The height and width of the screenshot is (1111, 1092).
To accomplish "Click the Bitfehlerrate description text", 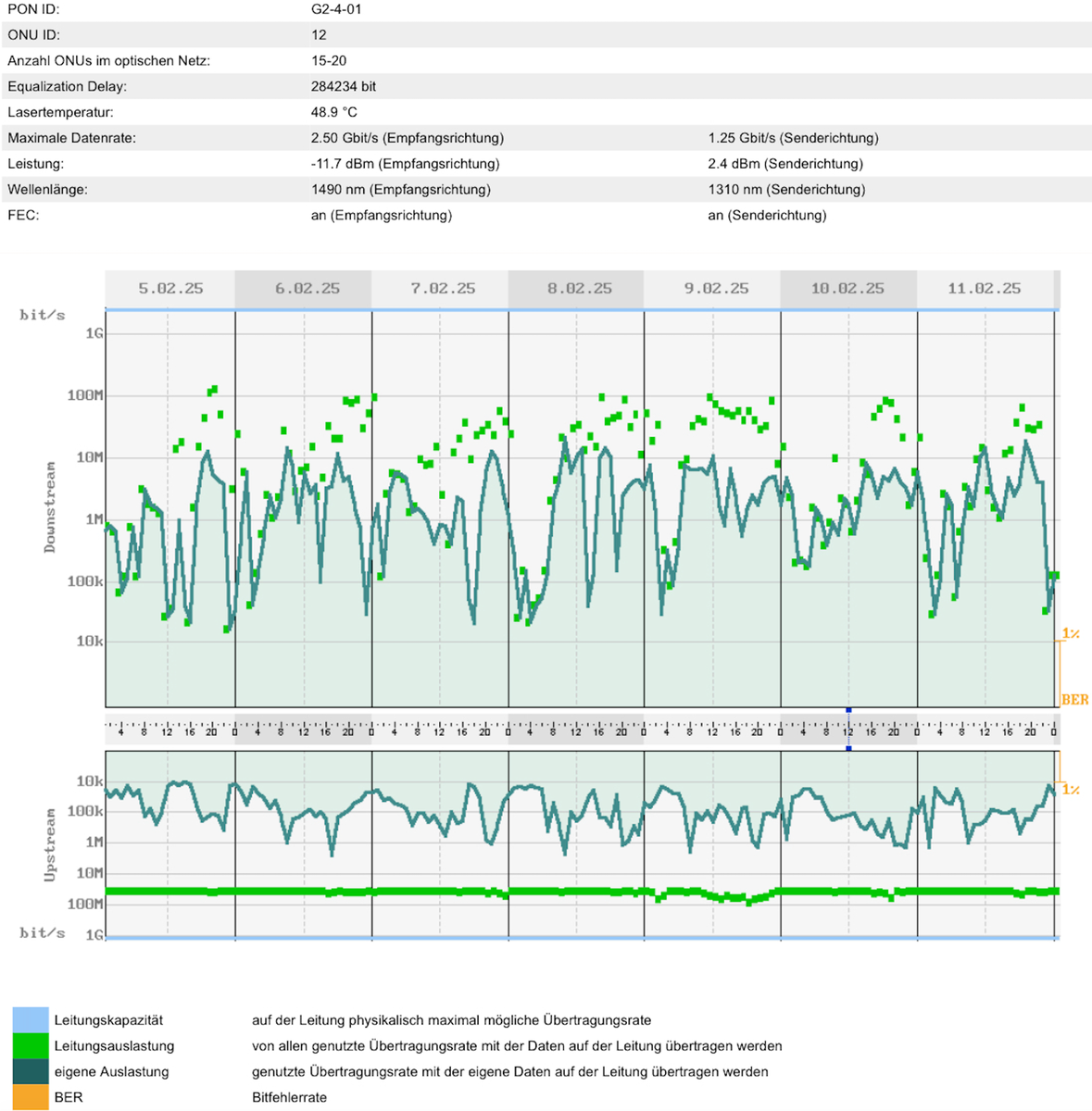I will coord(289,1097).
